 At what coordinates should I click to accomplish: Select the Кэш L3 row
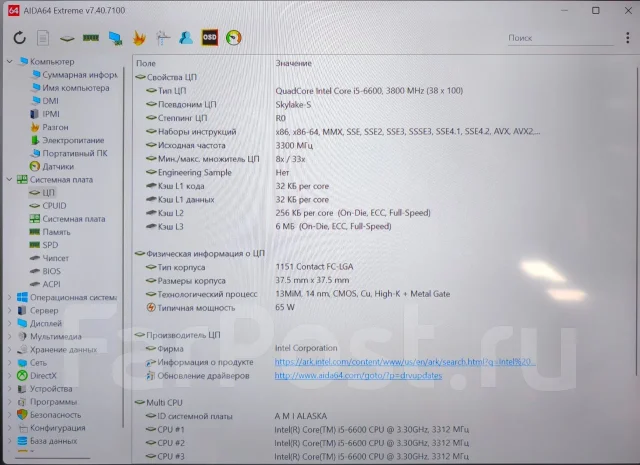tap(268, 226)
